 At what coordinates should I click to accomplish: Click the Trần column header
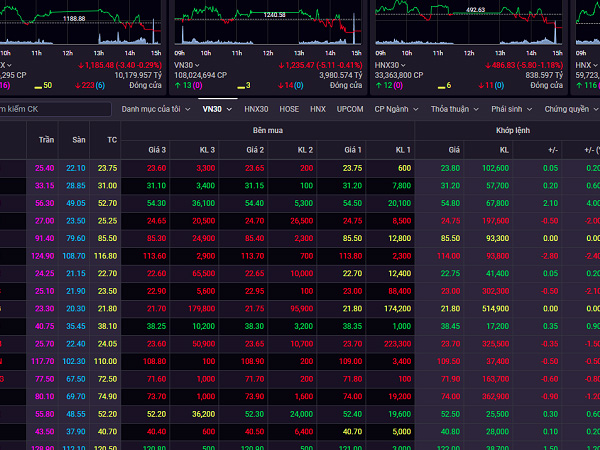pos(46,140)
